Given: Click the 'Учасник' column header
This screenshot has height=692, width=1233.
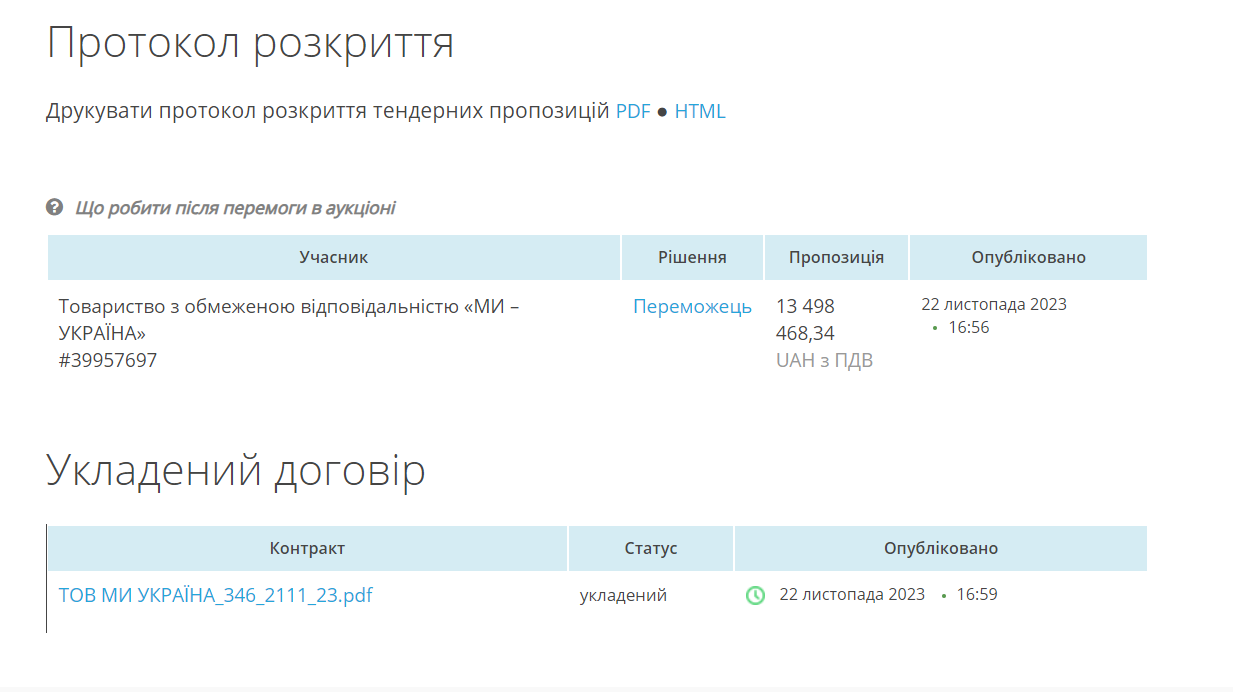Looking at the screenshot, I should [333, 257].
